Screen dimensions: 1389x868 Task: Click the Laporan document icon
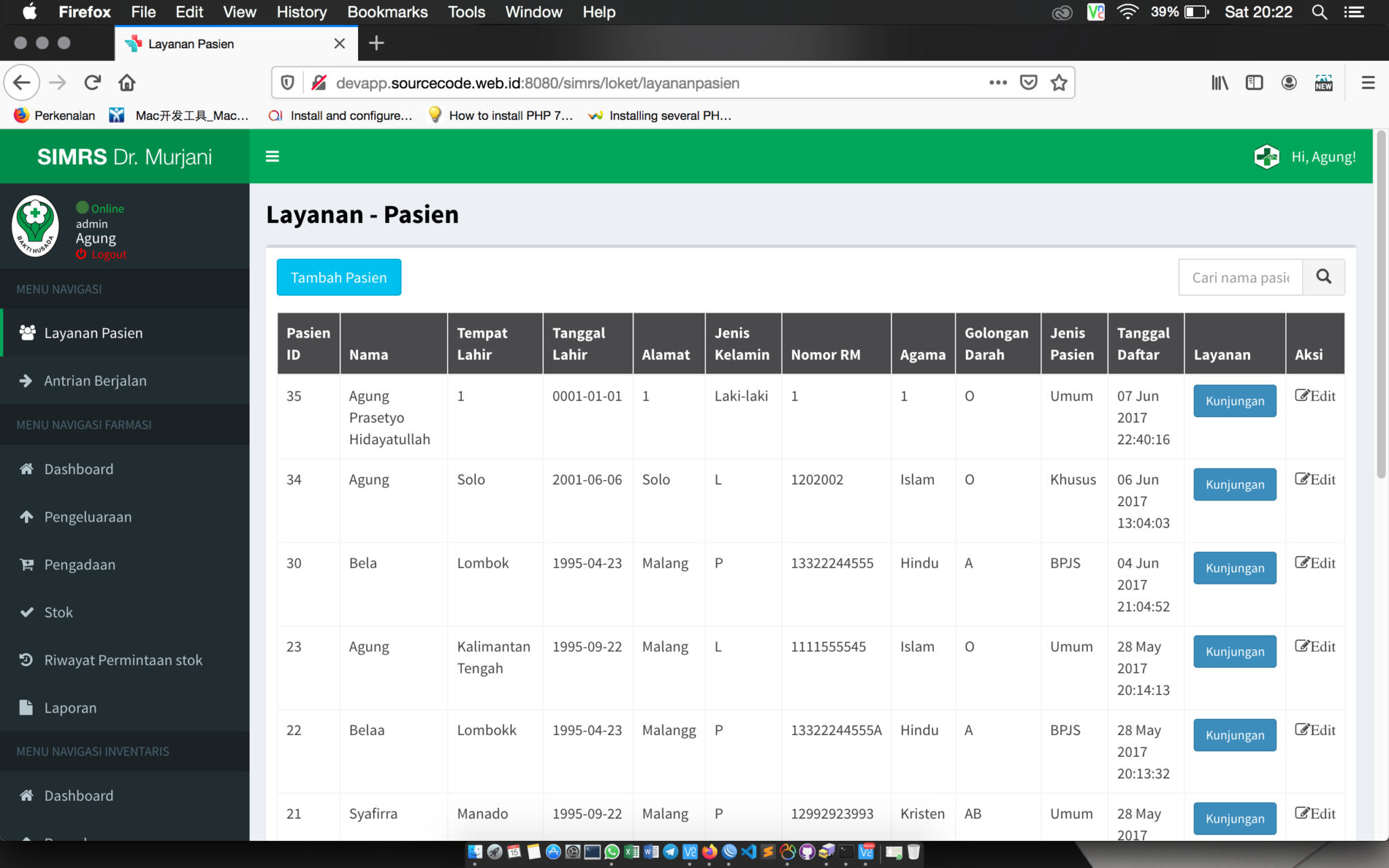point(26,707)
